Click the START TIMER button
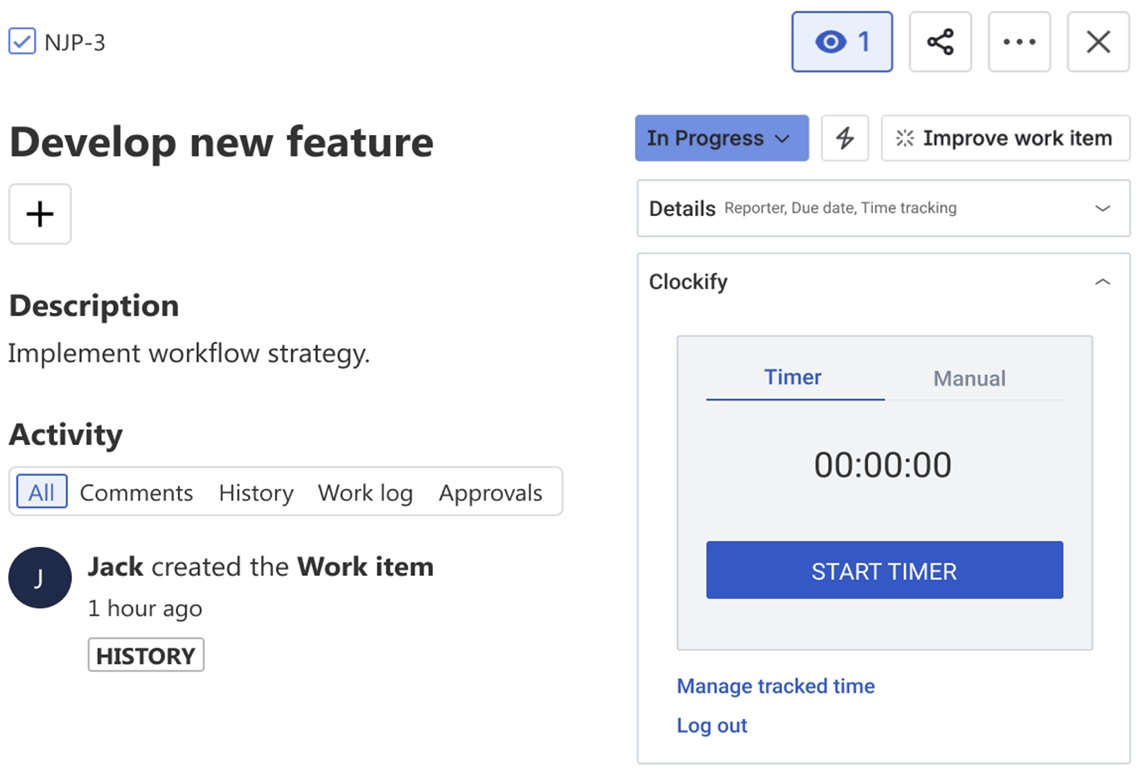The image size is (1139, 777). (x=885, y=570)
